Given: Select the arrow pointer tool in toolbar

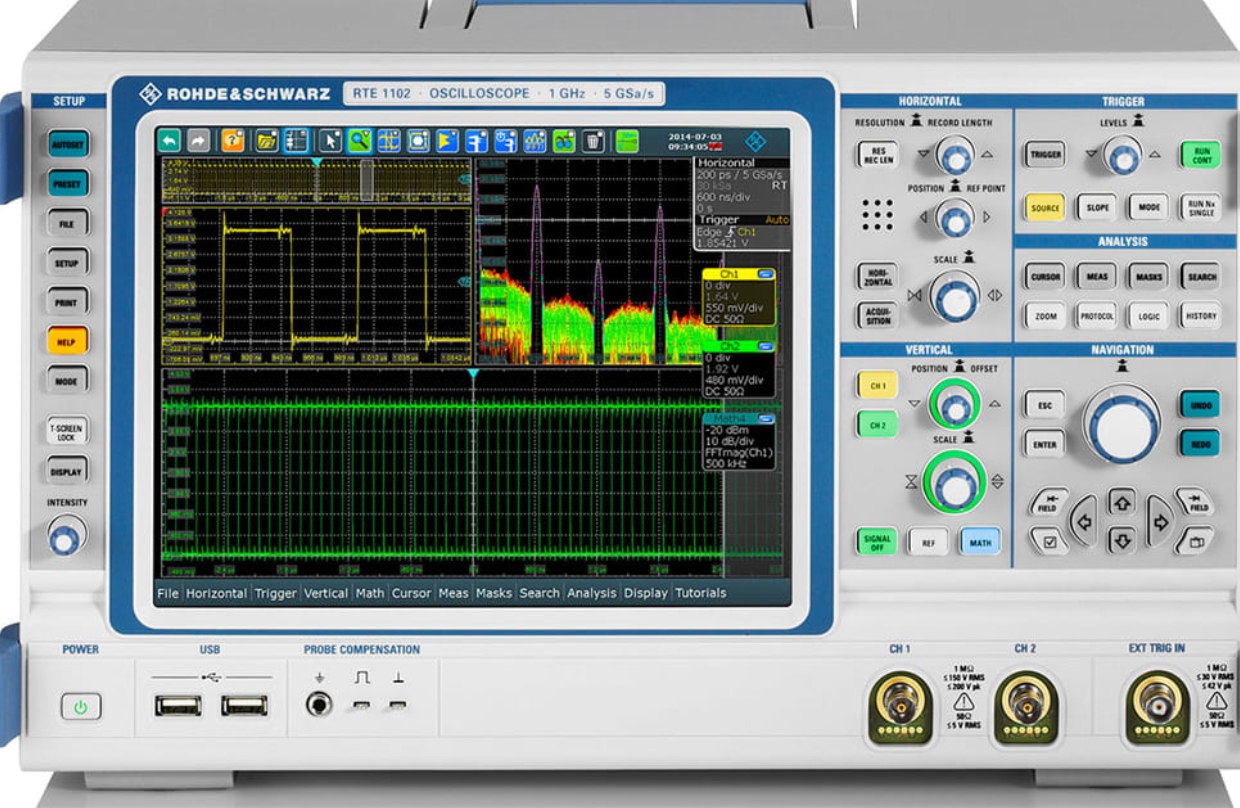Looking at the screenshot, I should click(330, 141).
